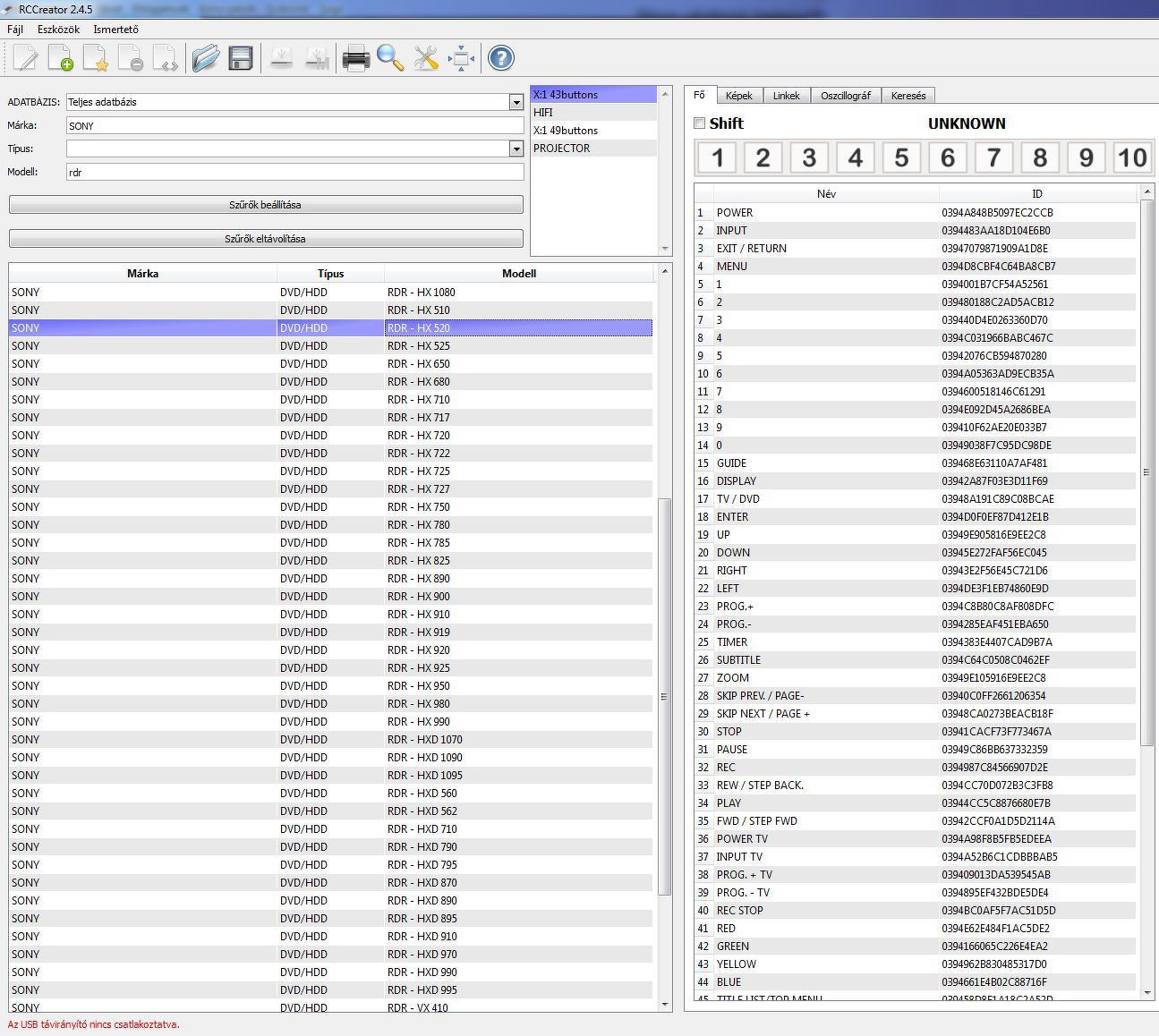
Task: Select model row RDR - HX 1080
Action: click(331, 293)
